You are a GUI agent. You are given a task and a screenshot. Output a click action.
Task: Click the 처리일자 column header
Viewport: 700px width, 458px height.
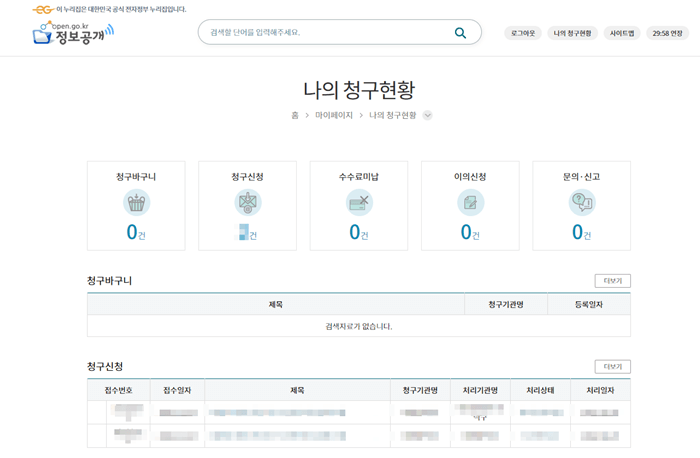tap(600, 390)
